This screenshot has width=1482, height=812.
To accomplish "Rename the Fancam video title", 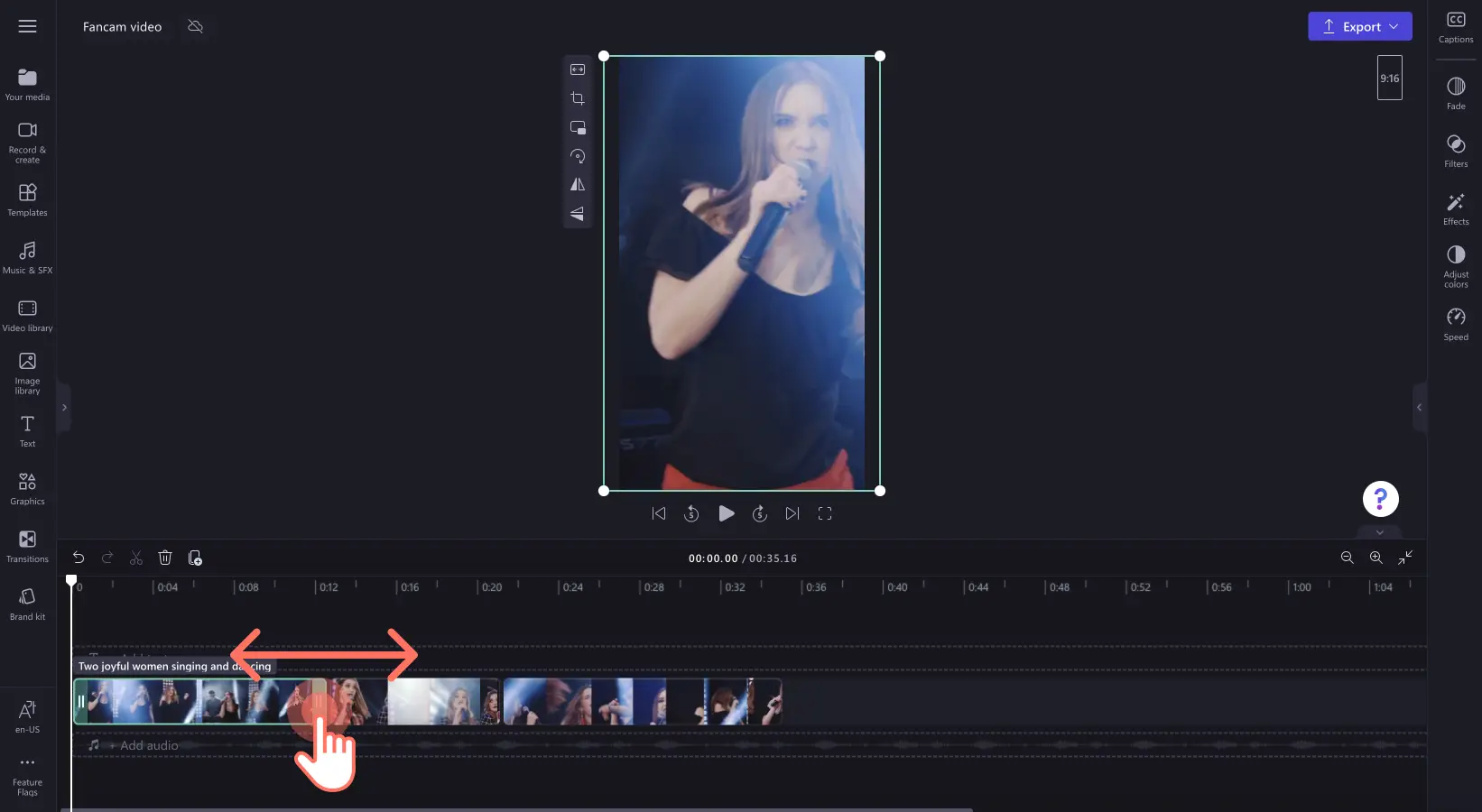I will (123, 26).
